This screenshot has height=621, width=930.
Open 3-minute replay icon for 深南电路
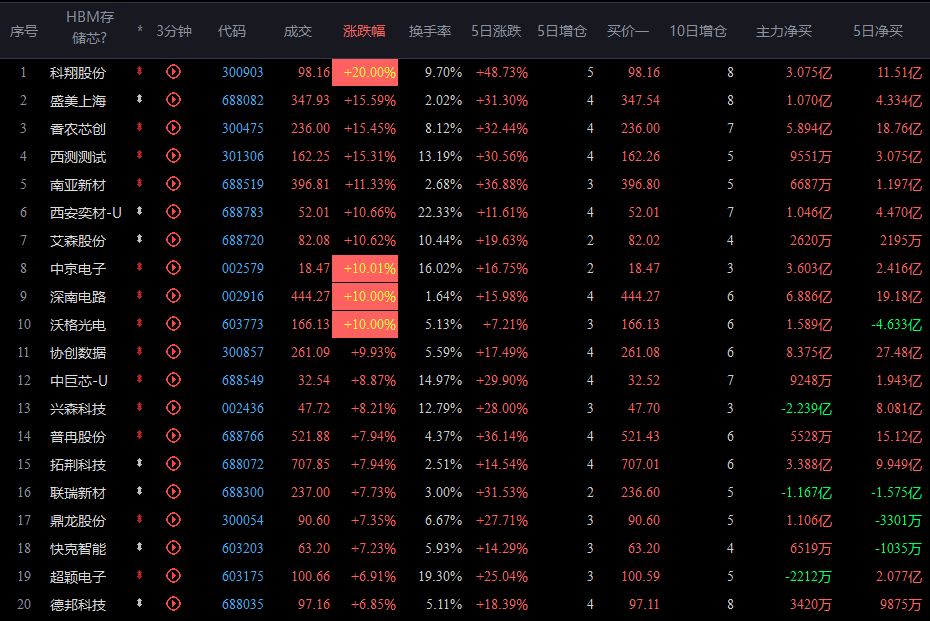(x=173, y=296)
